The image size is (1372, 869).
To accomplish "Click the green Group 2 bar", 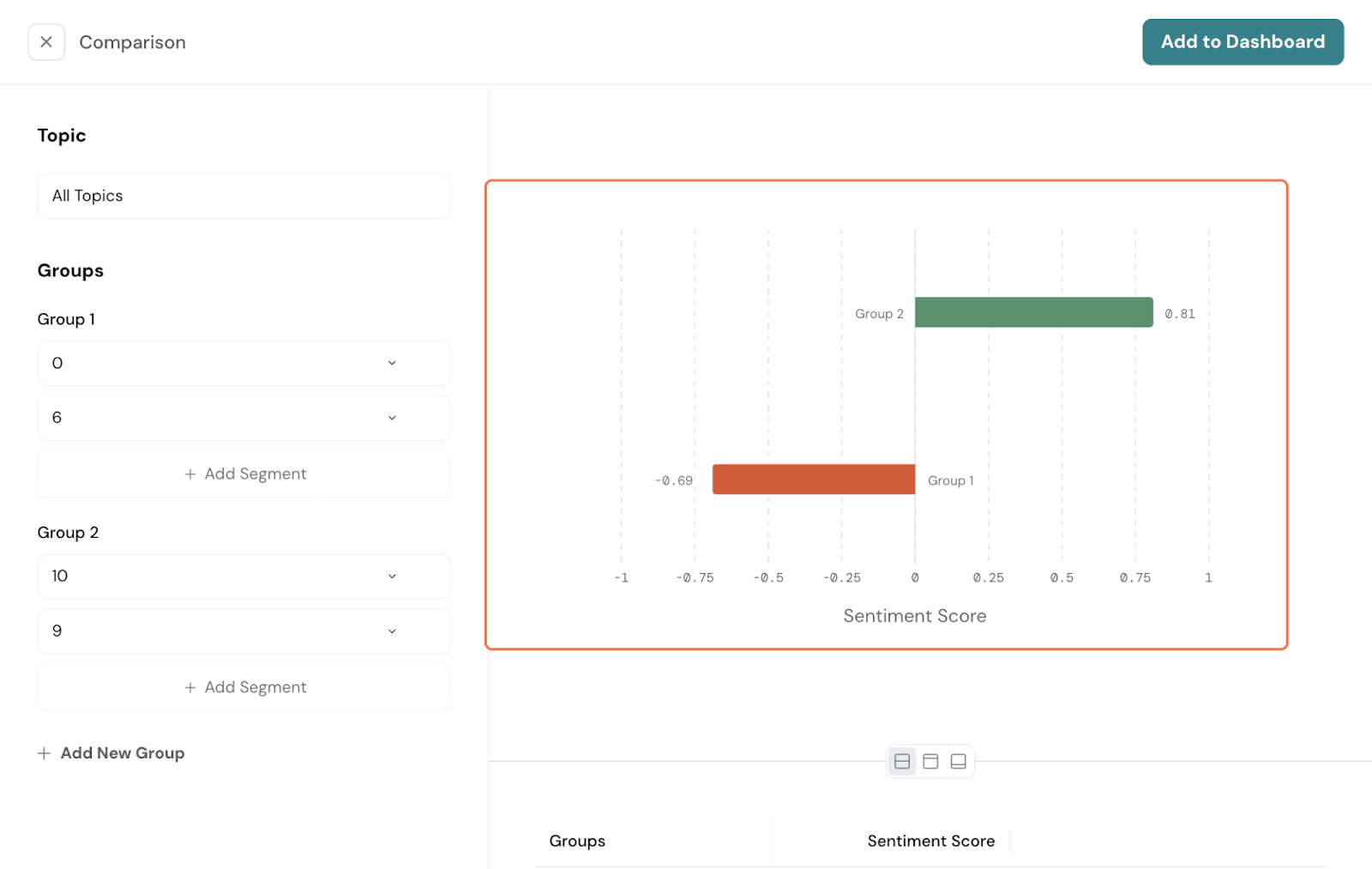I will [x=1033, y=312].
